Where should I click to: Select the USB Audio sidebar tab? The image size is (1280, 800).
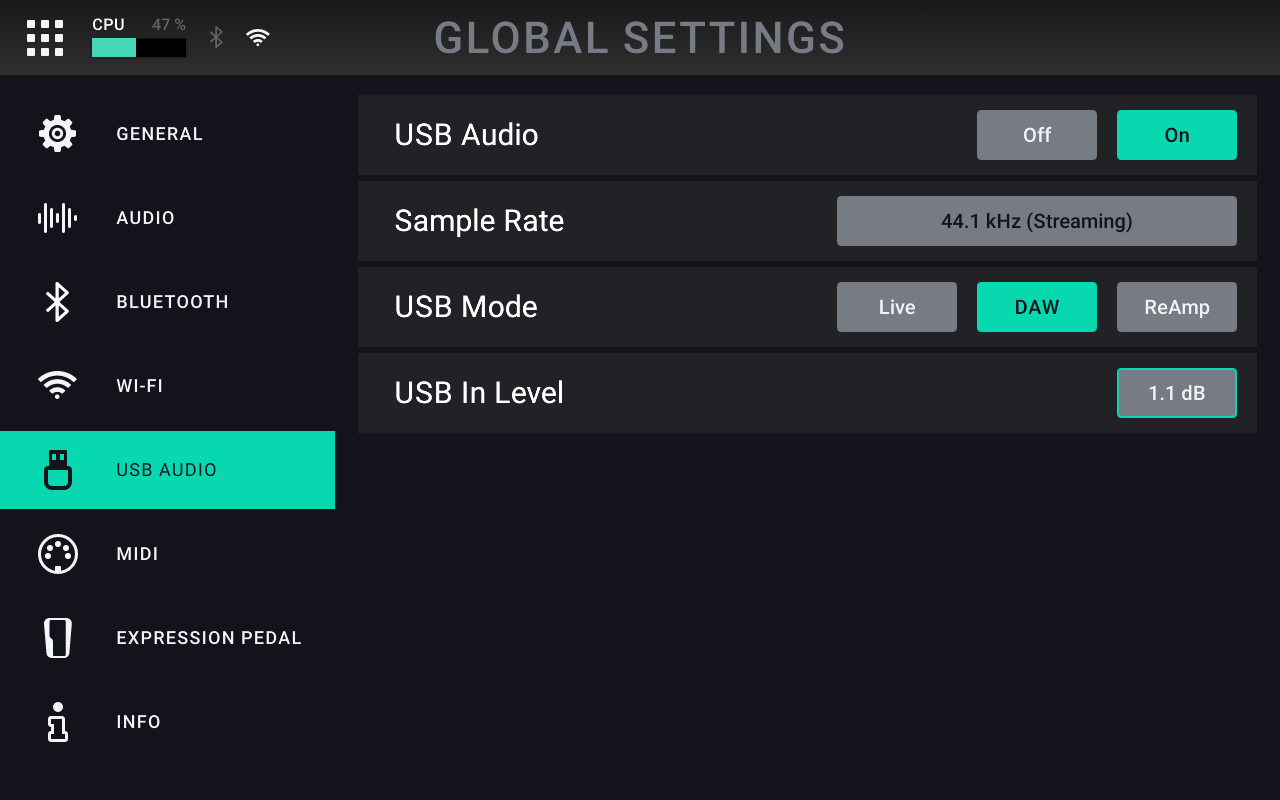click(x=167, y=470)
